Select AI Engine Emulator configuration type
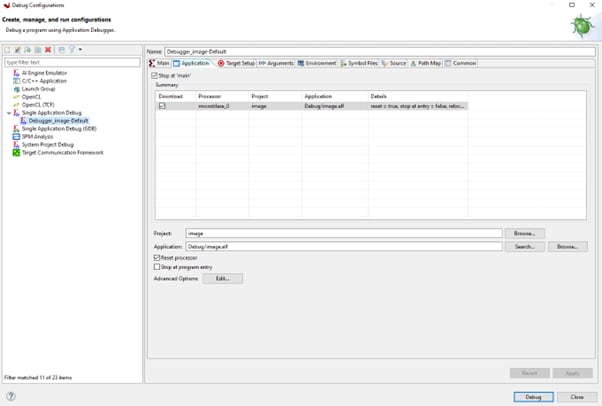The width and height of the screenshot is (602, 406). click(x=44, y=73)
